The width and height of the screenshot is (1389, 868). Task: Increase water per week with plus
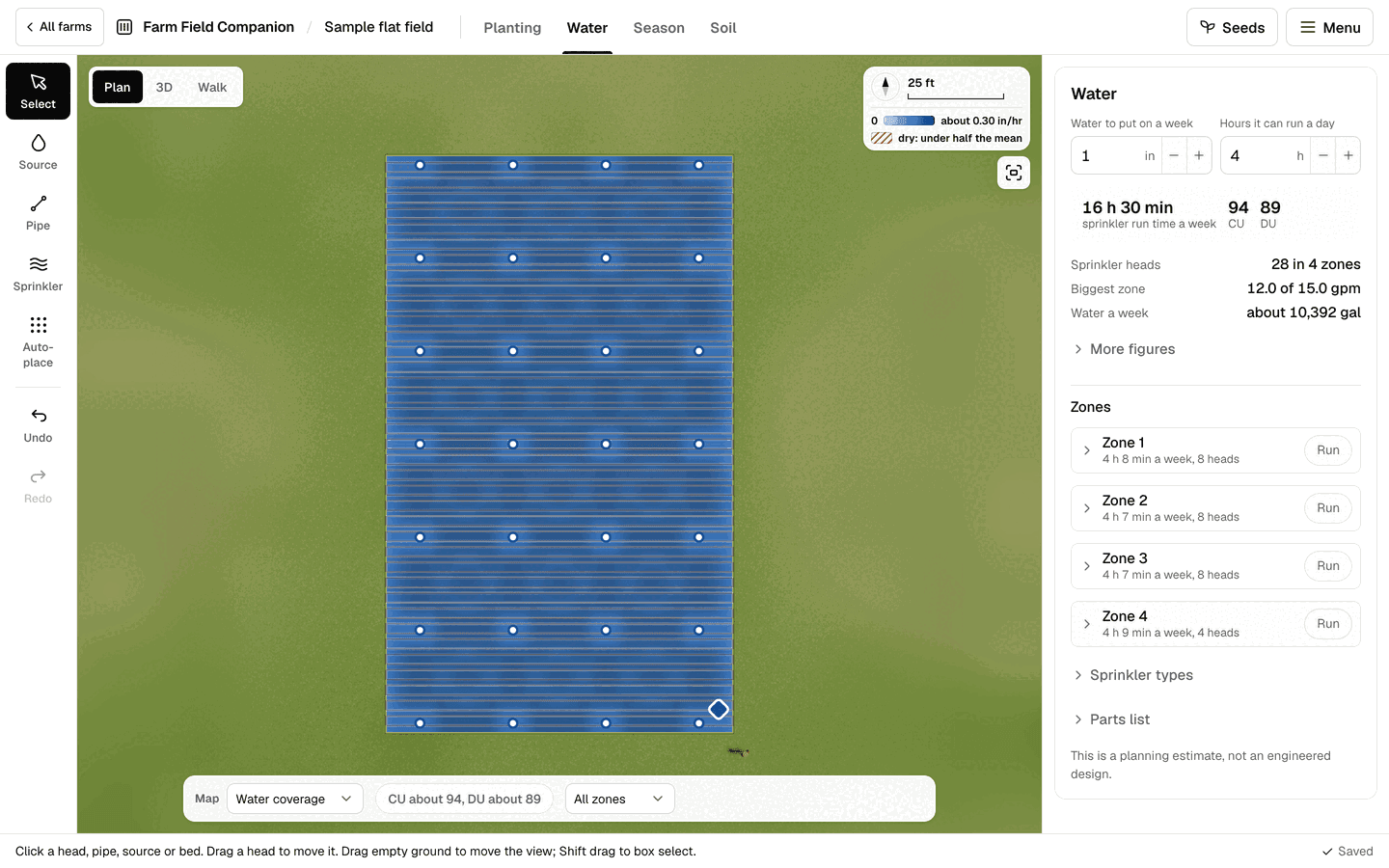point(1199,155)
